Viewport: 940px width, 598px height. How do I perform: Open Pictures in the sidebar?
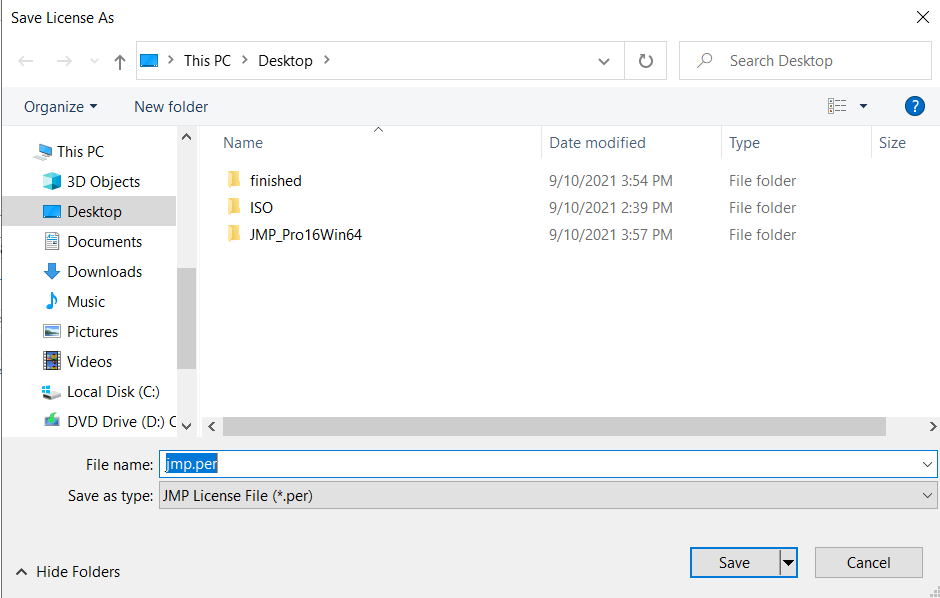pyautogui.click(x=92, y=331)
